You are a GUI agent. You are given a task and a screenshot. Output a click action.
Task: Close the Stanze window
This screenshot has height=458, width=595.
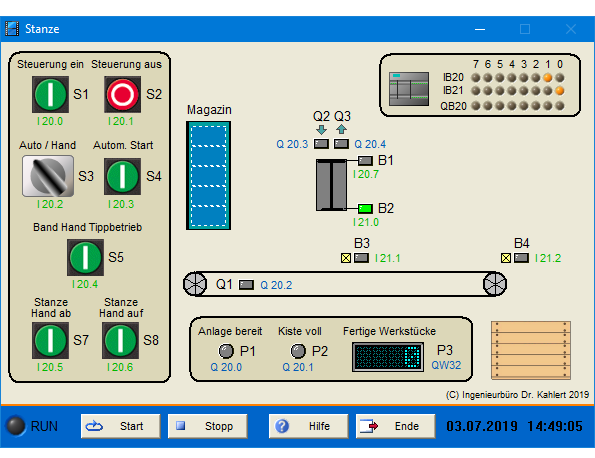pos(571,29)
